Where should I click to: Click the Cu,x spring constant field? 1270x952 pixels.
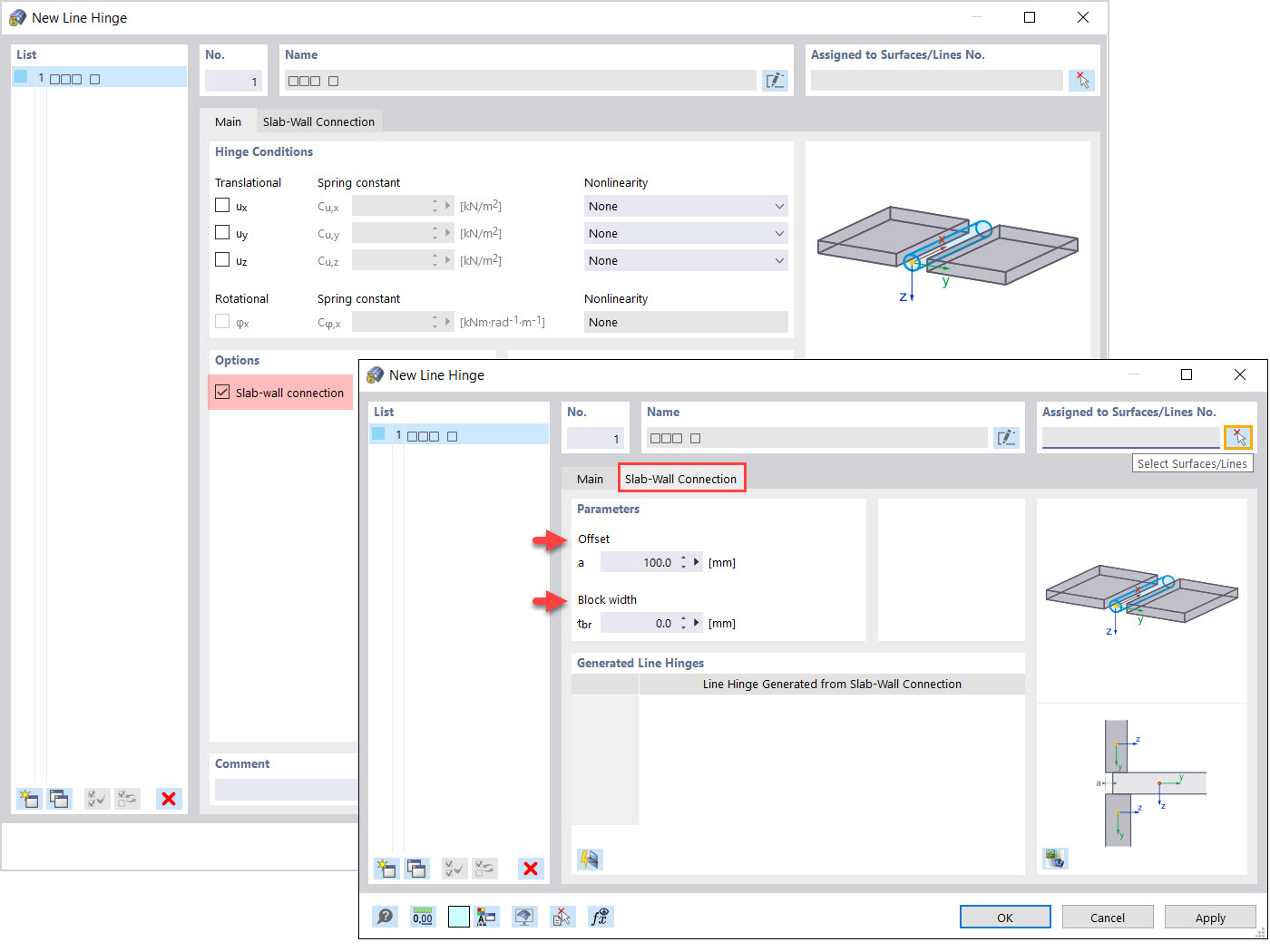coord(390,206)
